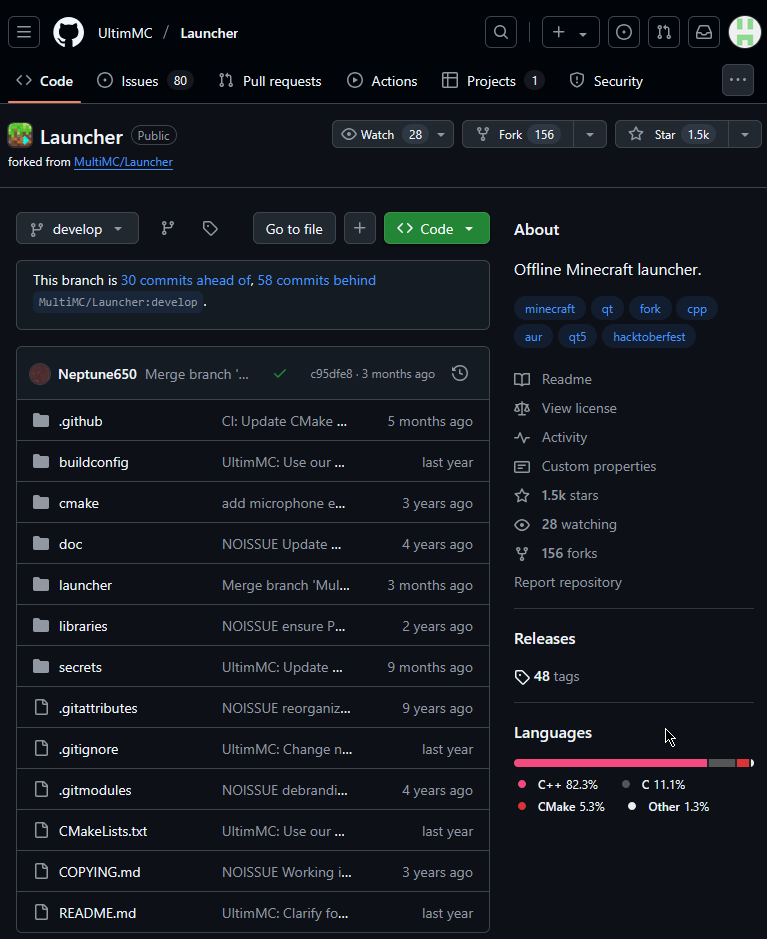Open the pull requests header icon
The height and width of the screenshot is (939, 767).
(x=664, y=32)
